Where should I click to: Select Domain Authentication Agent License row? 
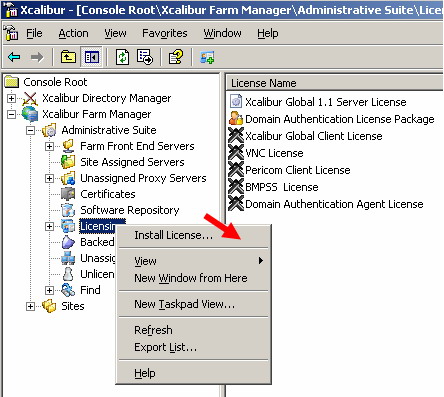[334, 204]
